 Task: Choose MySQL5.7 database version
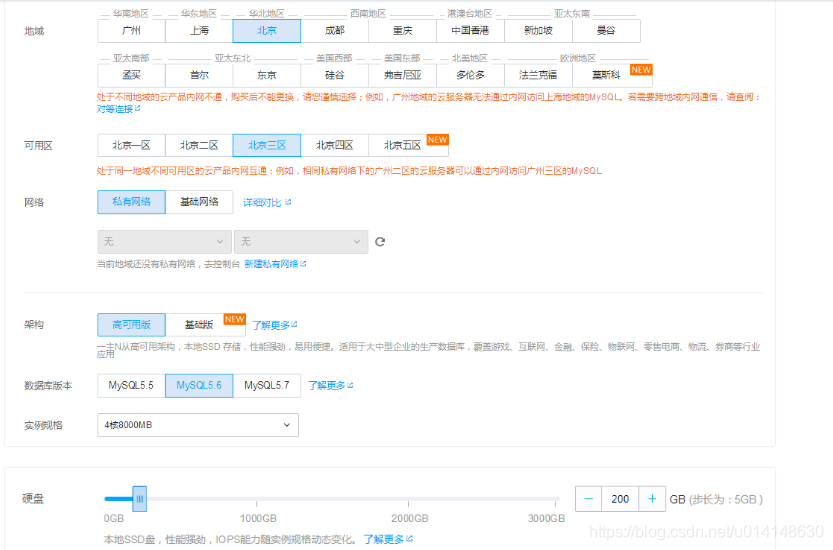[x=267, y=386]
